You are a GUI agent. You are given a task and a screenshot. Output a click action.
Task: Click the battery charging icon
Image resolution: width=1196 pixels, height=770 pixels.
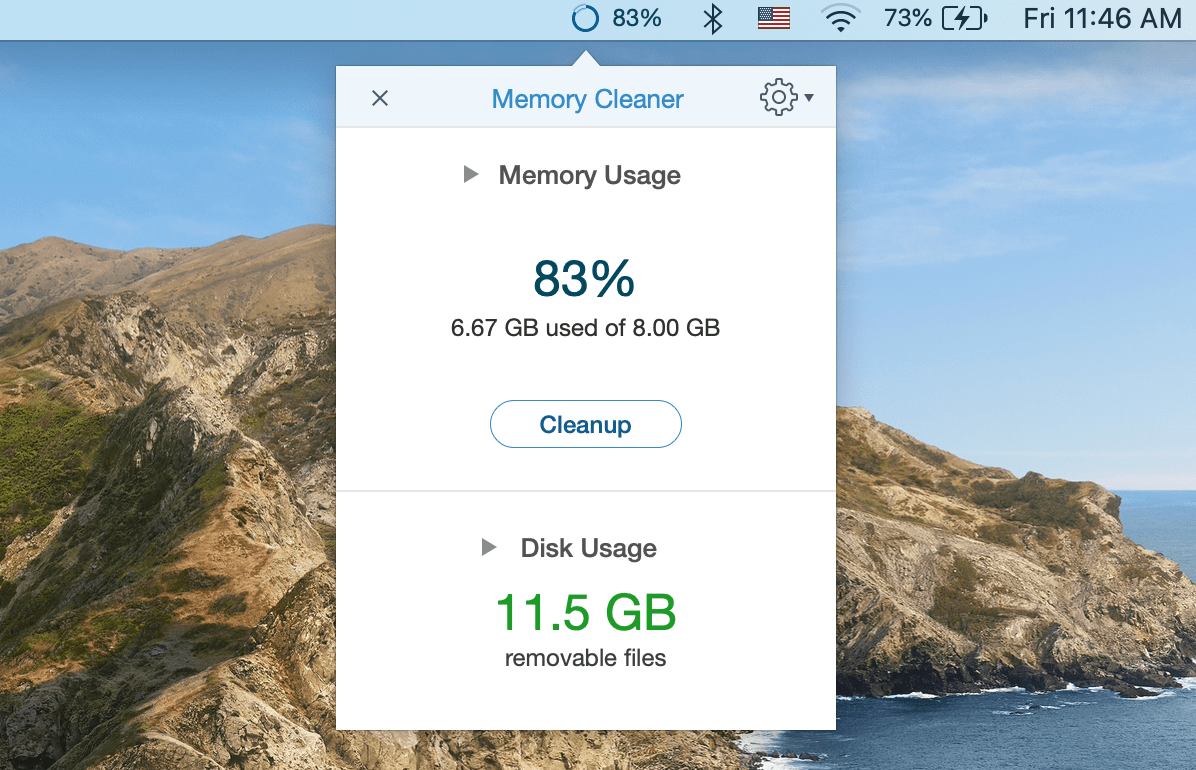click(x=965, y=18)
